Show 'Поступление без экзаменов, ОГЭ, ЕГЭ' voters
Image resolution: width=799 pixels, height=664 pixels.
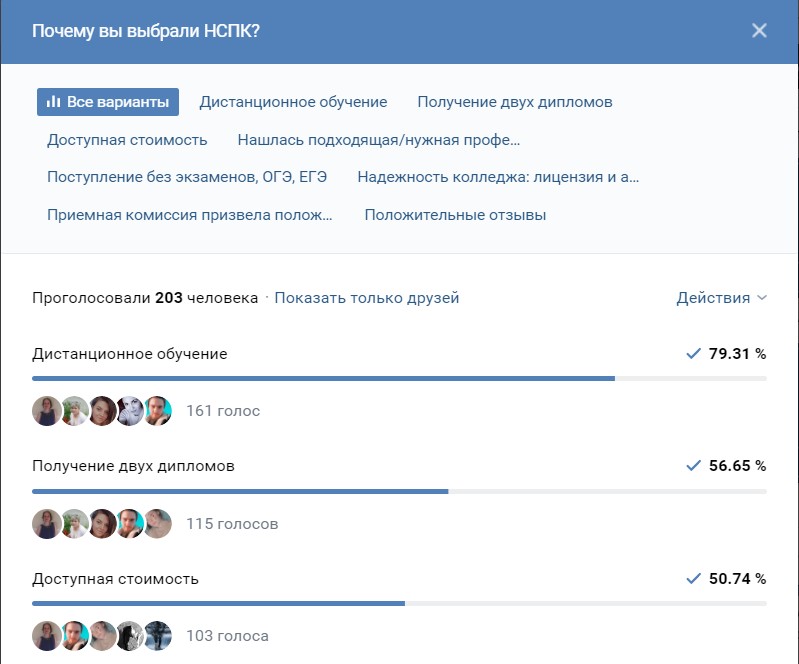pyautogui.click(x=187, y=177)
